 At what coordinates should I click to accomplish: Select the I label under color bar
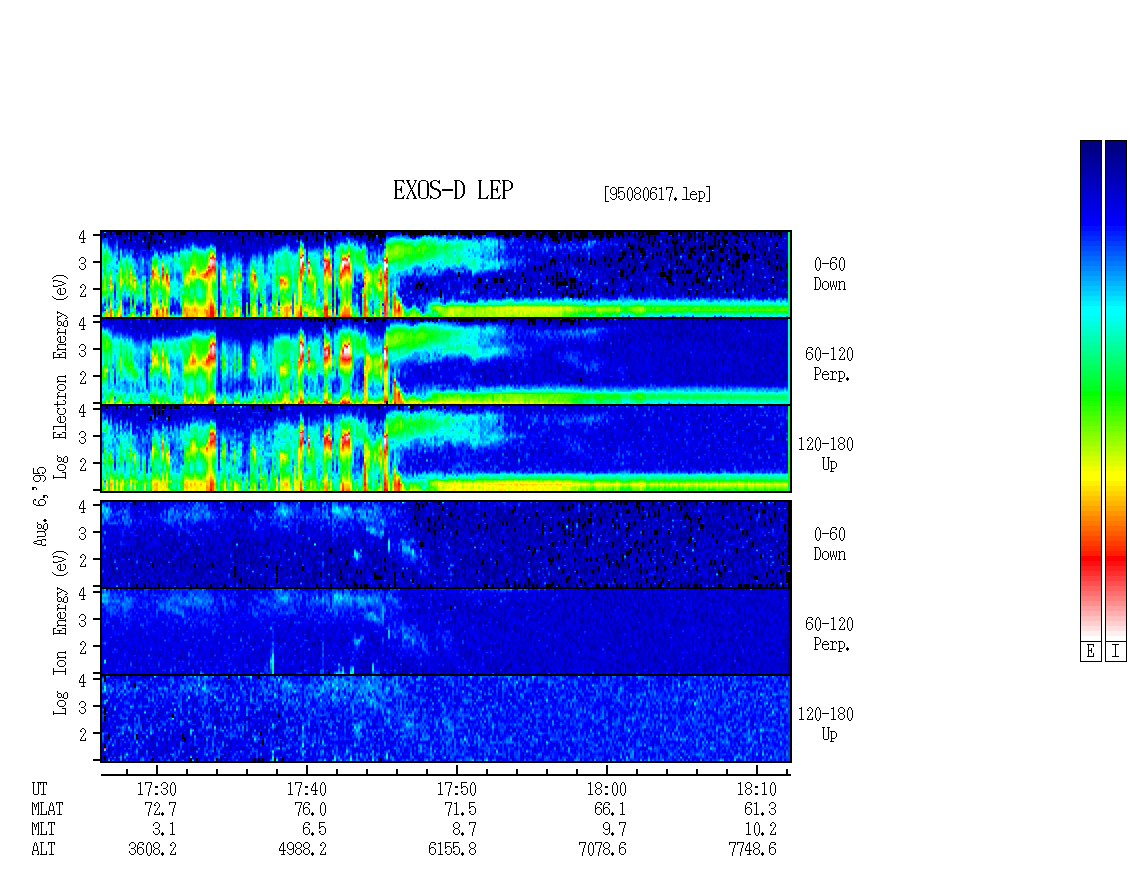[x=1116, y=652]
